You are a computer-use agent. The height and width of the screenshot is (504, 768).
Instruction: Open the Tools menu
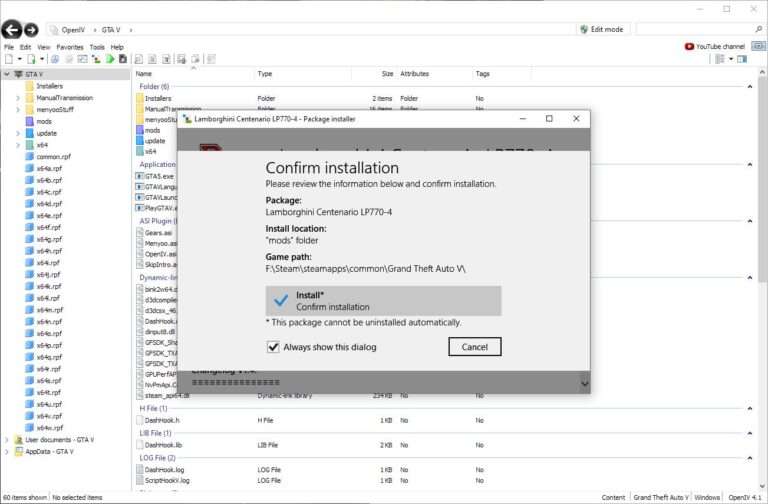point(97,47)
